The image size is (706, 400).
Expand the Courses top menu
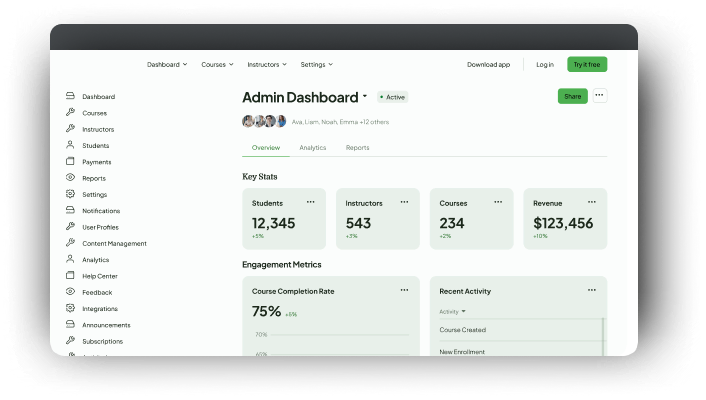click(x=217, y=65)
